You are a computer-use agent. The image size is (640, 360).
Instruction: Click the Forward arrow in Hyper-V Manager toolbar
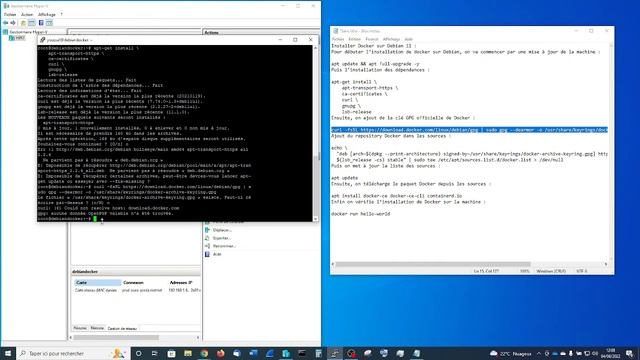pyautogui.click(x=13, y=23)
